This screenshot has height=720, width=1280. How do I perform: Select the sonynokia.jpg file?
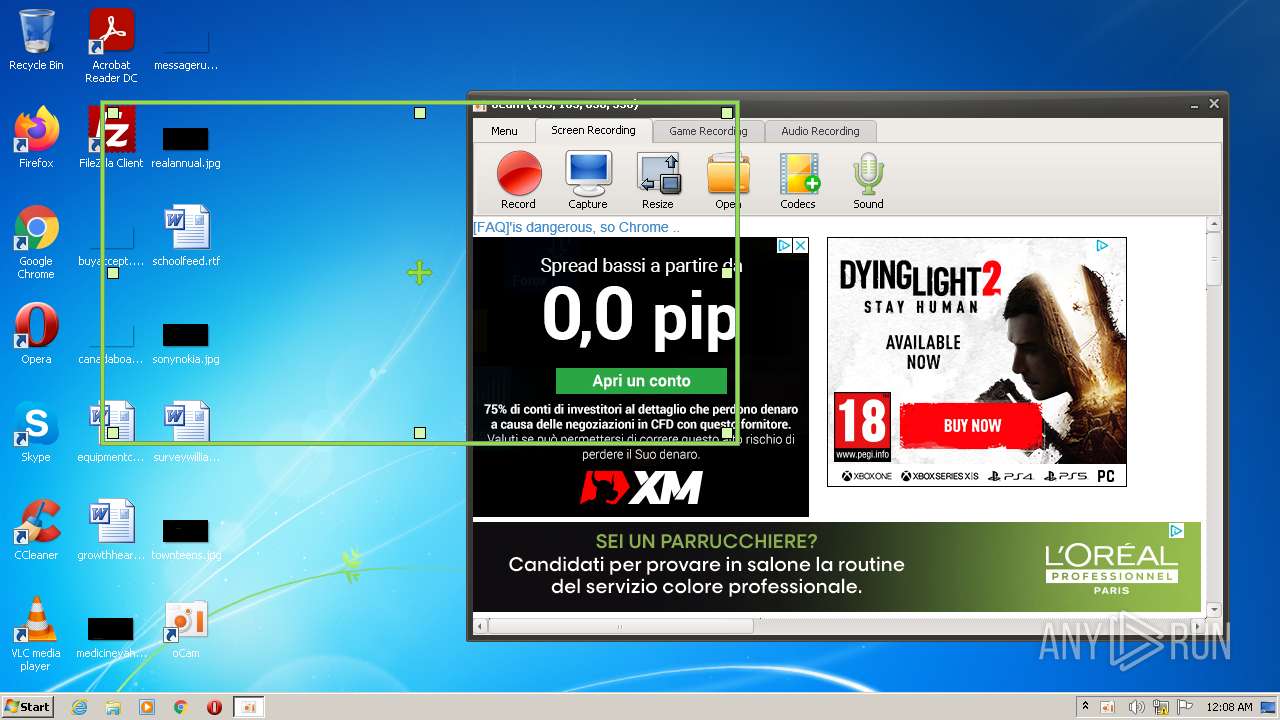[x=186, y=342]
